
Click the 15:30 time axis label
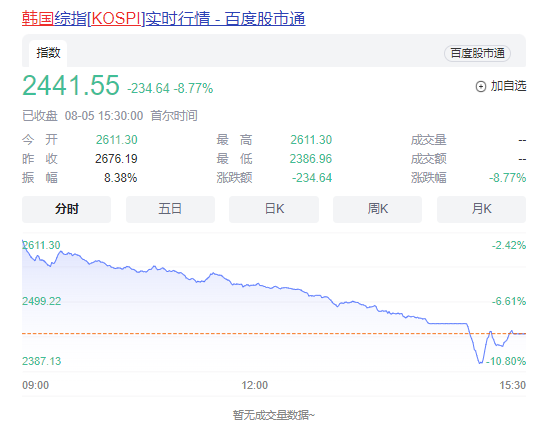coord(512,385)
